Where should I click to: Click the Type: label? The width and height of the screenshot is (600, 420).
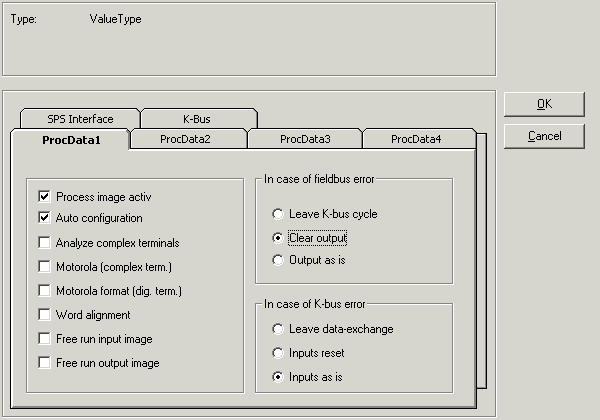[x=24, y=19]
